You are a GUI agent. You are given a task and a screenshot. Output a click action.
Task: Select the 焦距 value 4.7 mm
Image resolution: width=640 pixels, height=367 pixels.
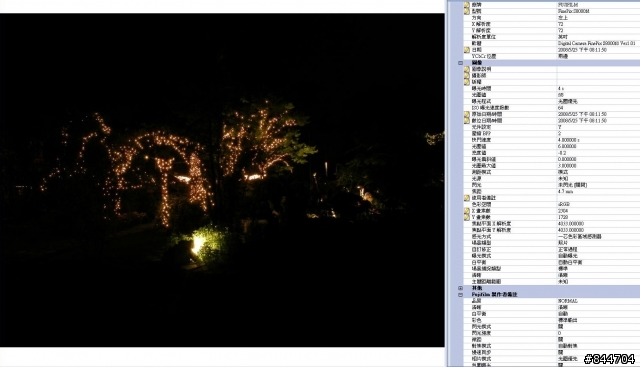pos(565,191)
